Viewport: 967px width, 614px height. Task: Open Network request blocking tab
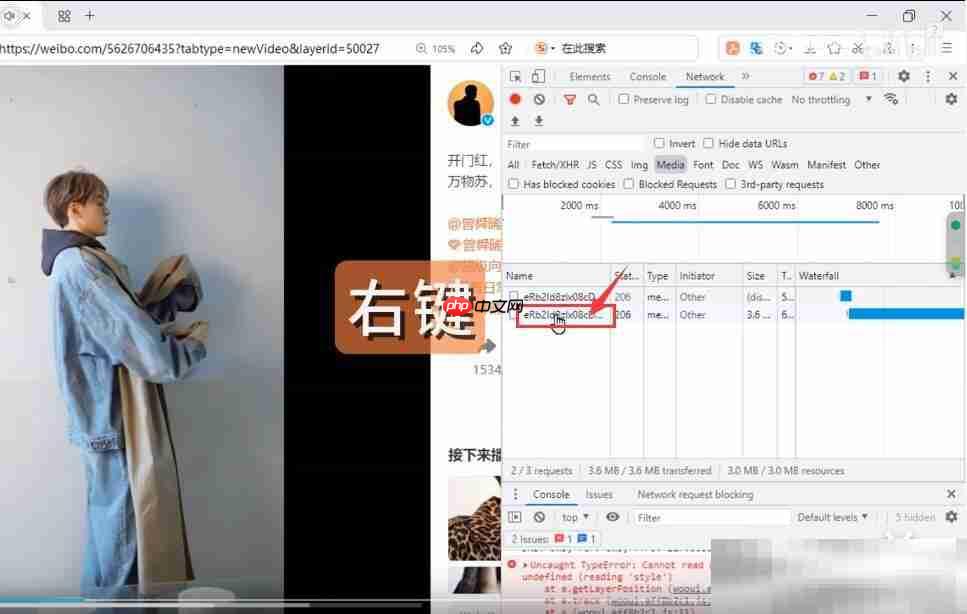click(695, 494)
